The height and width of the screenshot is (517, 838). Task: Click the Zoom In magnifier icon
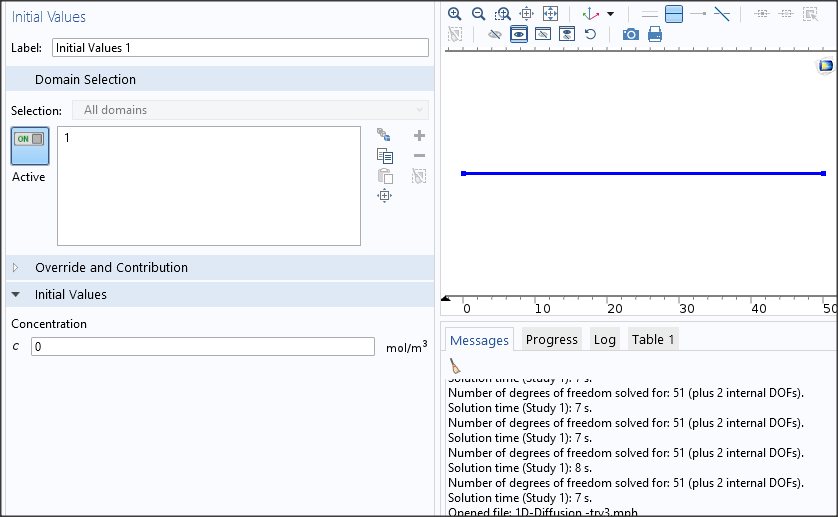click(454, 14)
